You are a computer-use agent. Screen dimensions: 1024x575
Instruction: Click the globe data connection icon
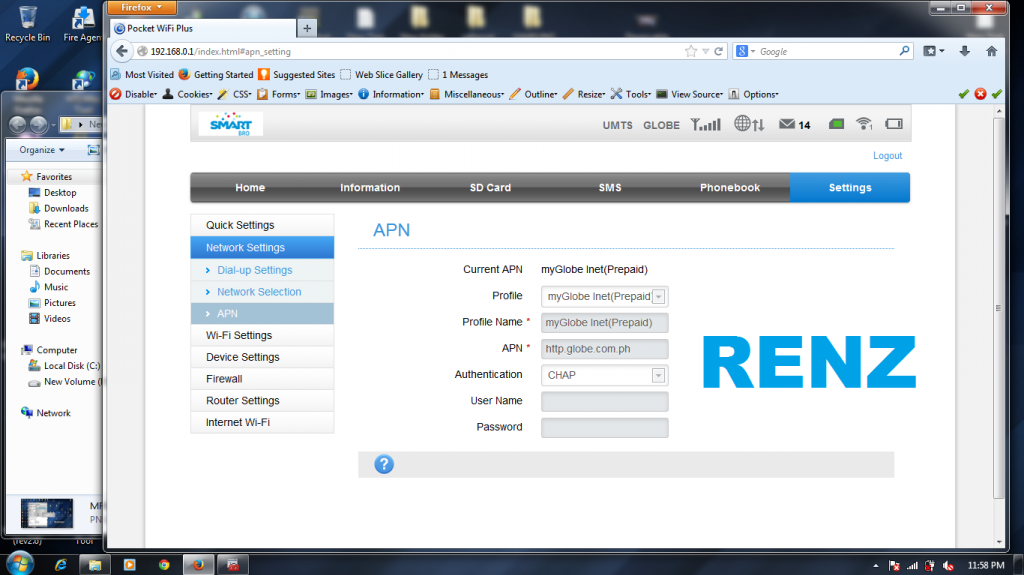(x=749, y=123)
